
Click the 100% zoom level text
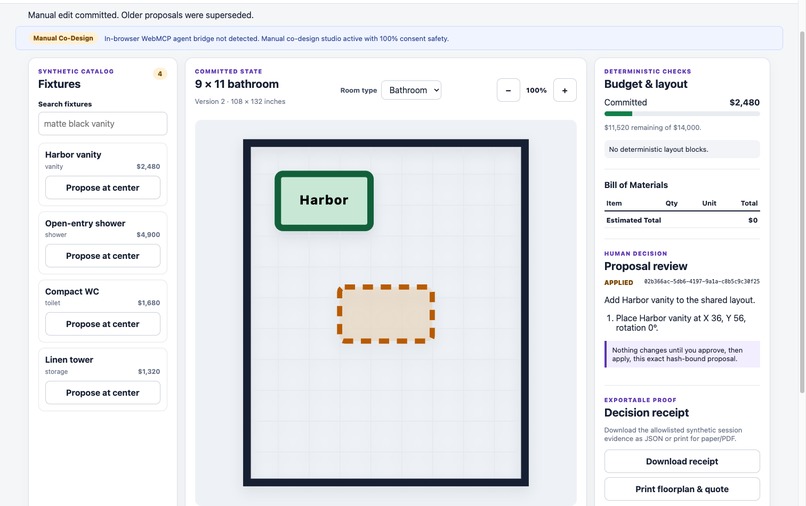pos(536,91)
